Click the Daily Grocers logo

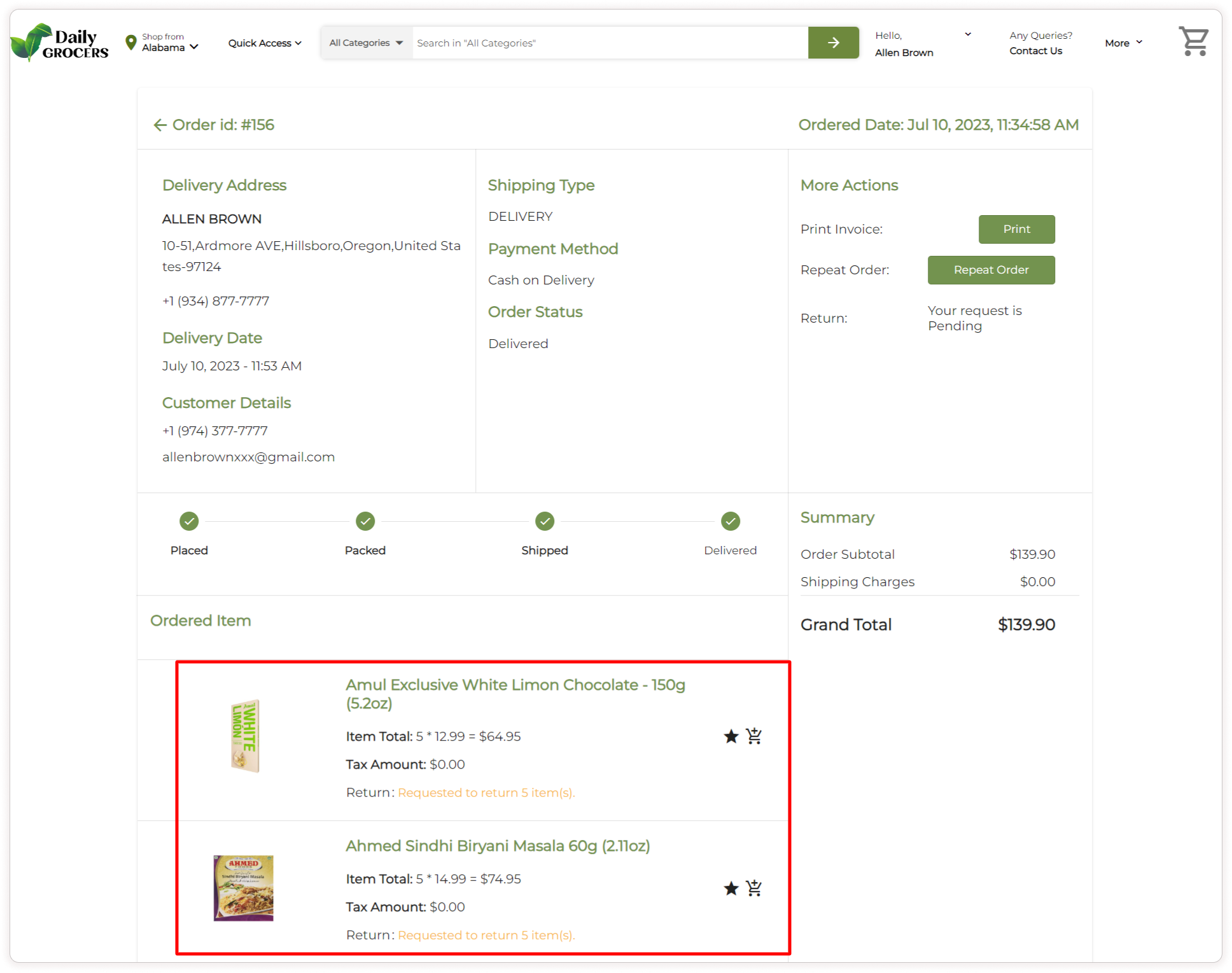click(x=60, y=43)
